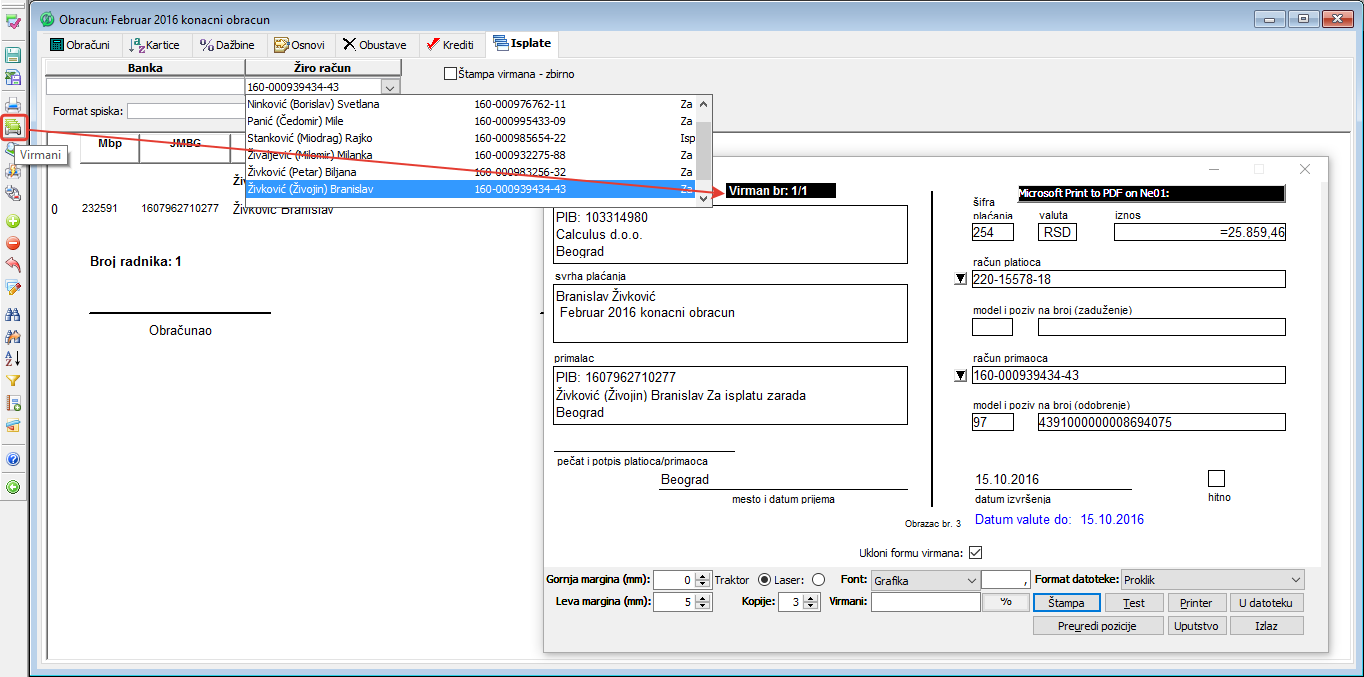
Task: Expand the Format datoteke dropdown
Action: coord(1296,580)
